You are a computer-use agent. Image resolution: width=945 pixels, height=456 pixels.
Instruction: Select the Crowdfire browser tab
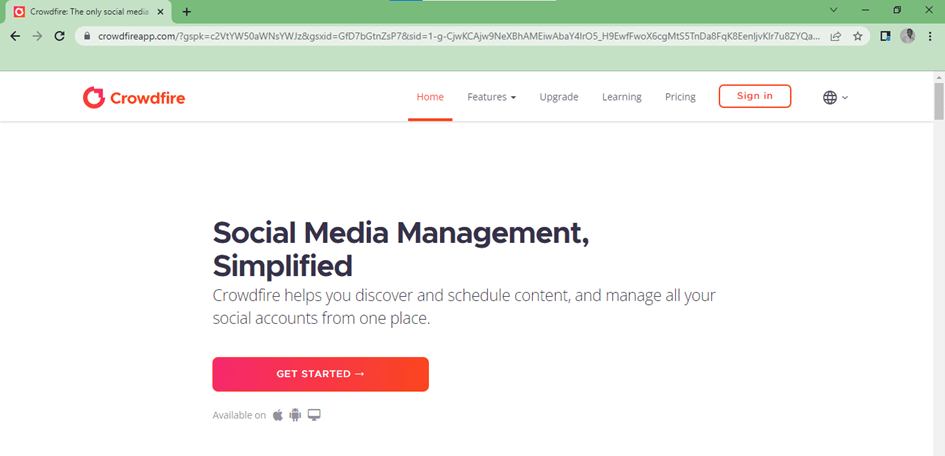88,11
